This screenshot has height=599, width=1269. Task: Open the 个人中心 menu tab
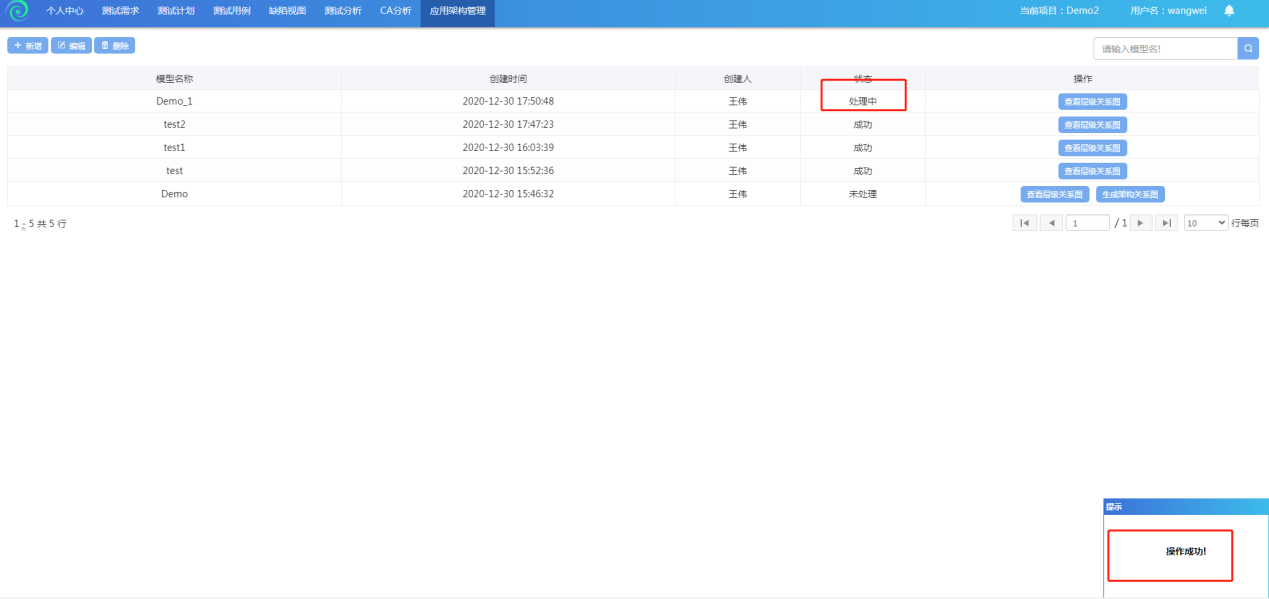(x=65, y=11)
